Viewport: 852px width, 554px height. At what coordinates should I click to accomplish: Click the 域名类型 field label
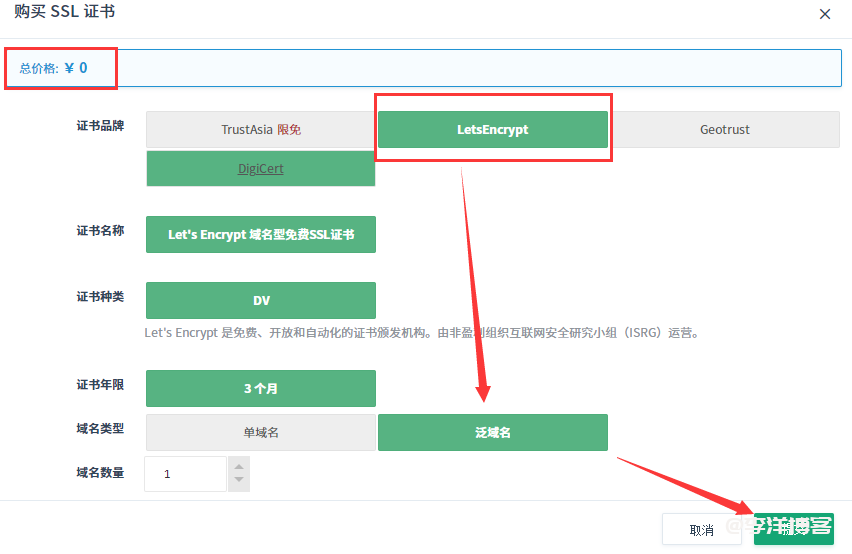(100, 428)
